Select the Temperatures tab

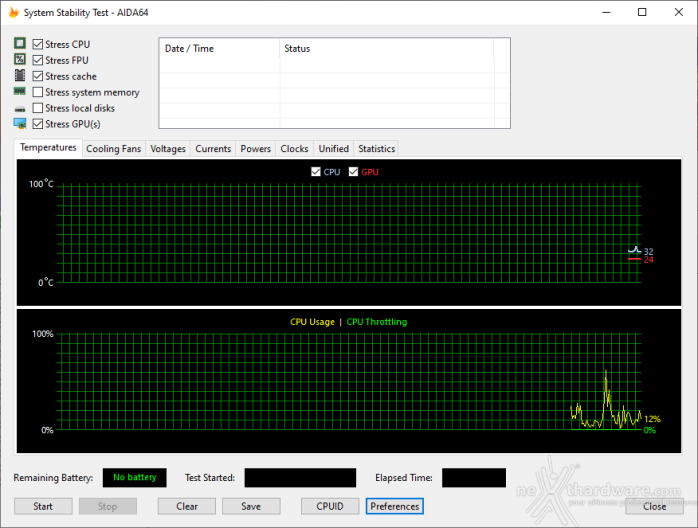(x=48, y=147)
